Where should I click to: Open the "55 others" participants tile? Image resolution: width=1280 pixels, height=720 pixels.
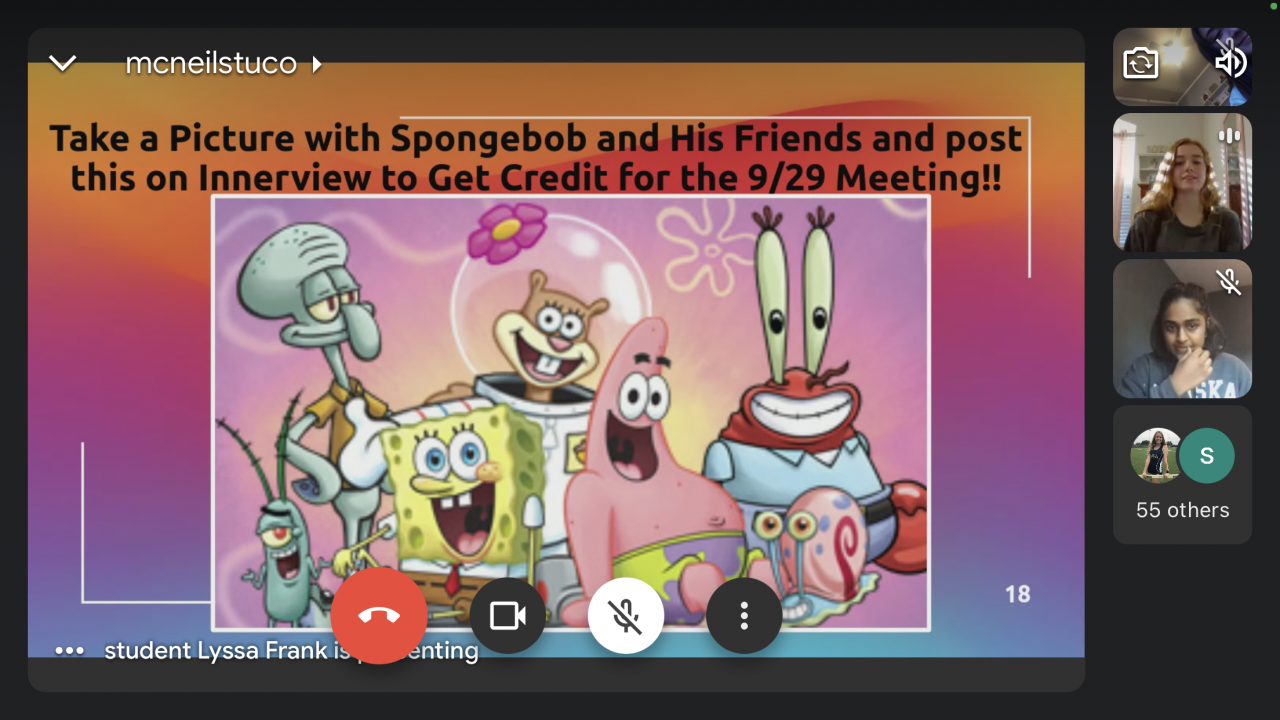[x=1182, y=475]
